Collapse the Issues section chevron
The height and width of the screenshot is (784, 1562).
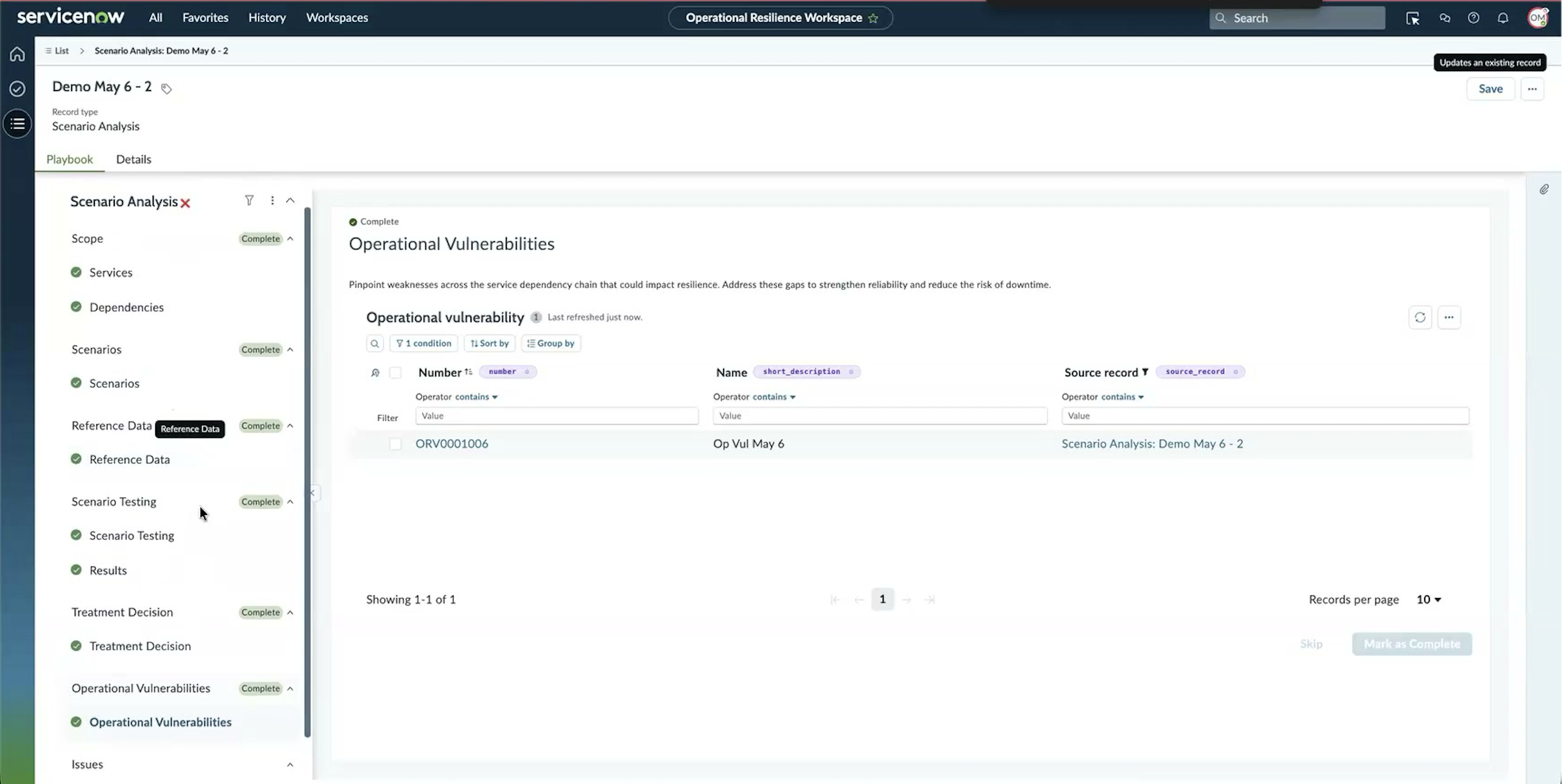(291, 765)
